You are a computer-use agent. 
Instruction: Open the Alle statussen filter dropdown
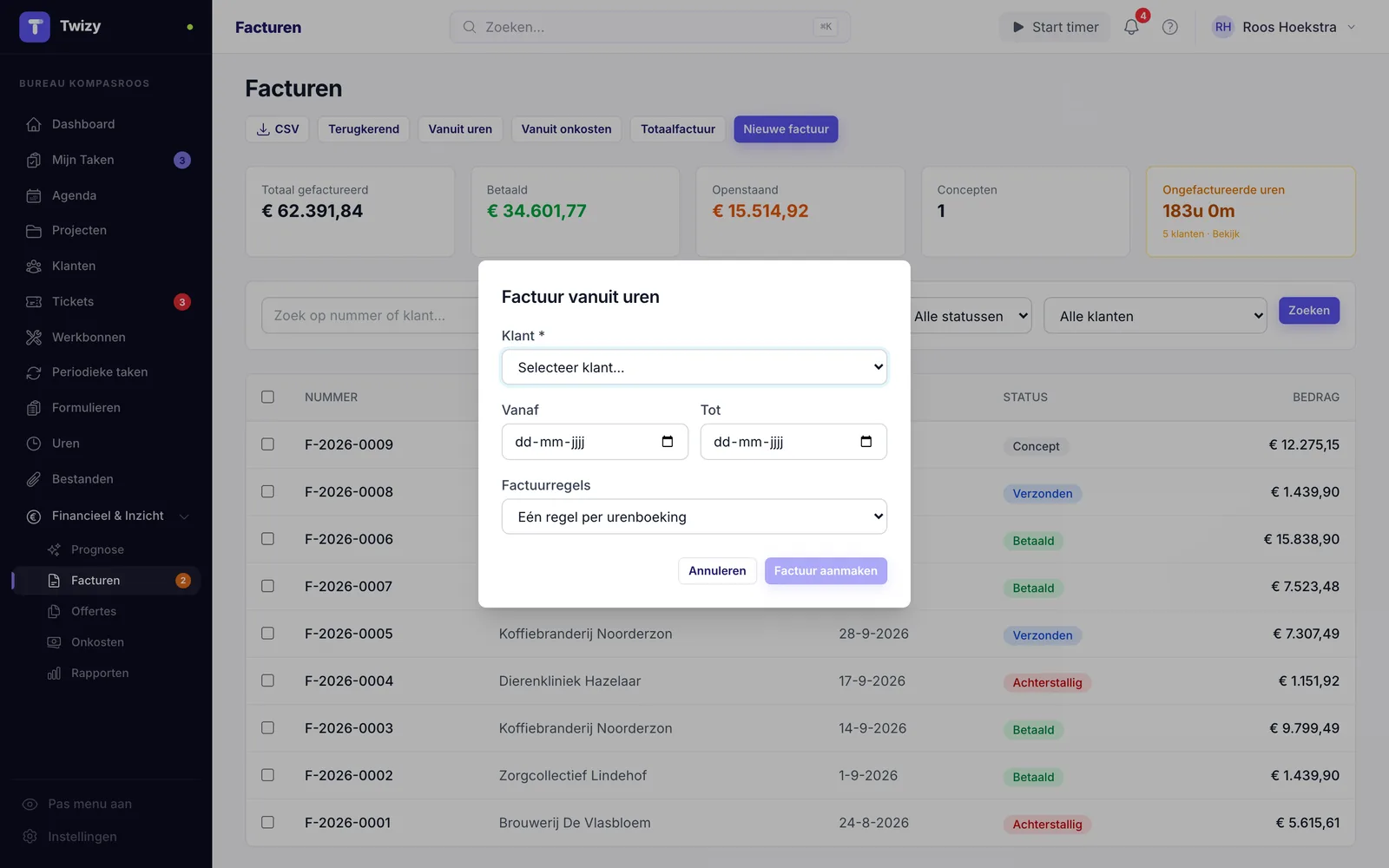[x=971, y=316]
